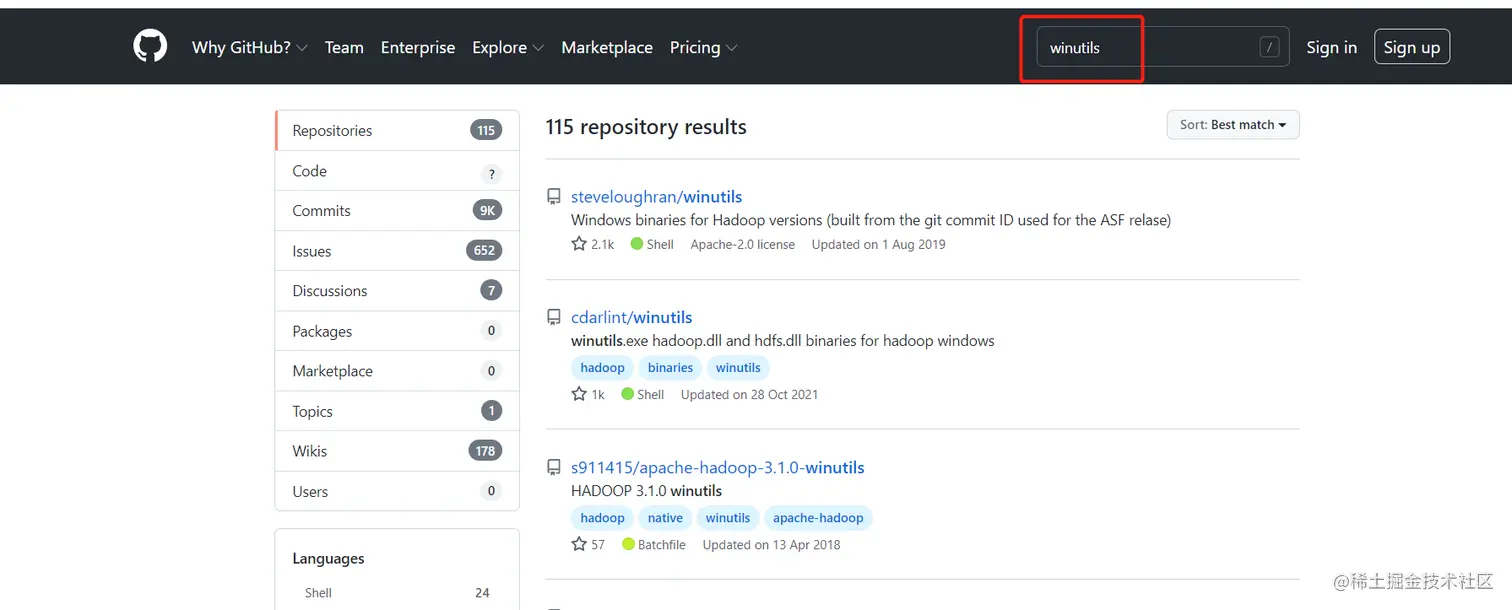Select the Code results filter
1512x610 pixels.
point(397,171)
